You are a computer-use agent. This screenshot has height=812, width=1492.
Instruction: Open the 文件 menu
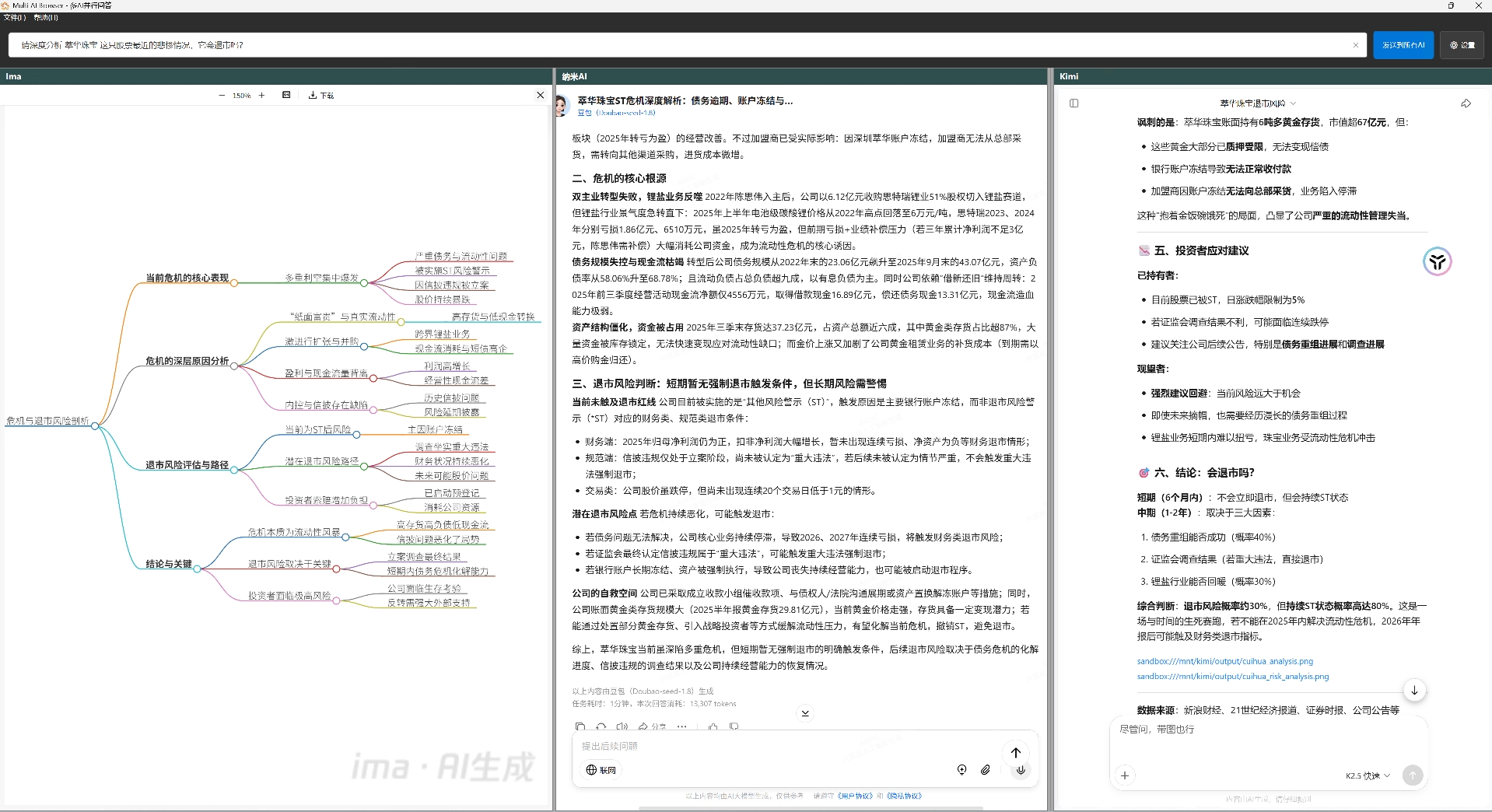15,17
